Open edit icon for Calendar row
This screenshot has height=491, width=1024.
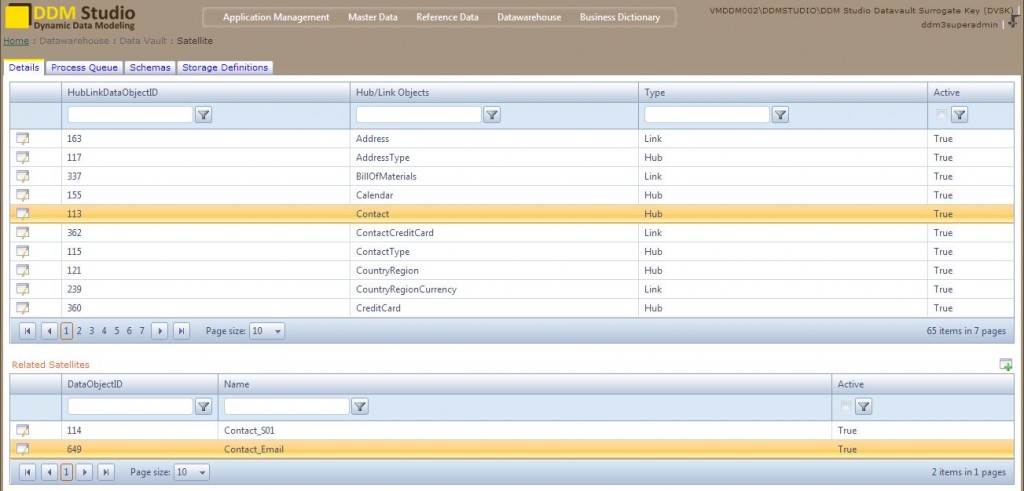click(23, 195)
